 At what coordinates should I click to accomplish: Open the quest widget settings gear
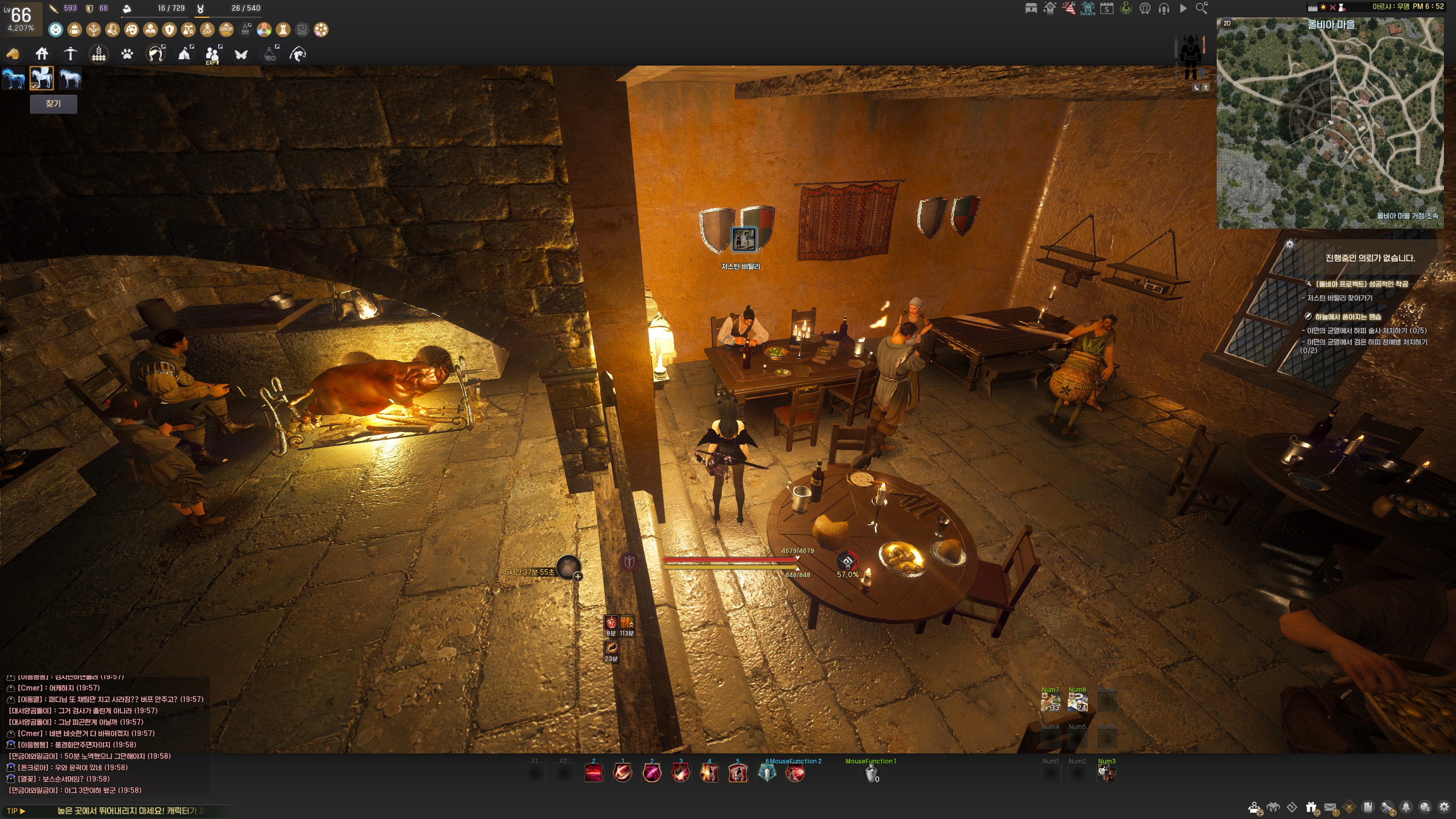[1290, 244]
